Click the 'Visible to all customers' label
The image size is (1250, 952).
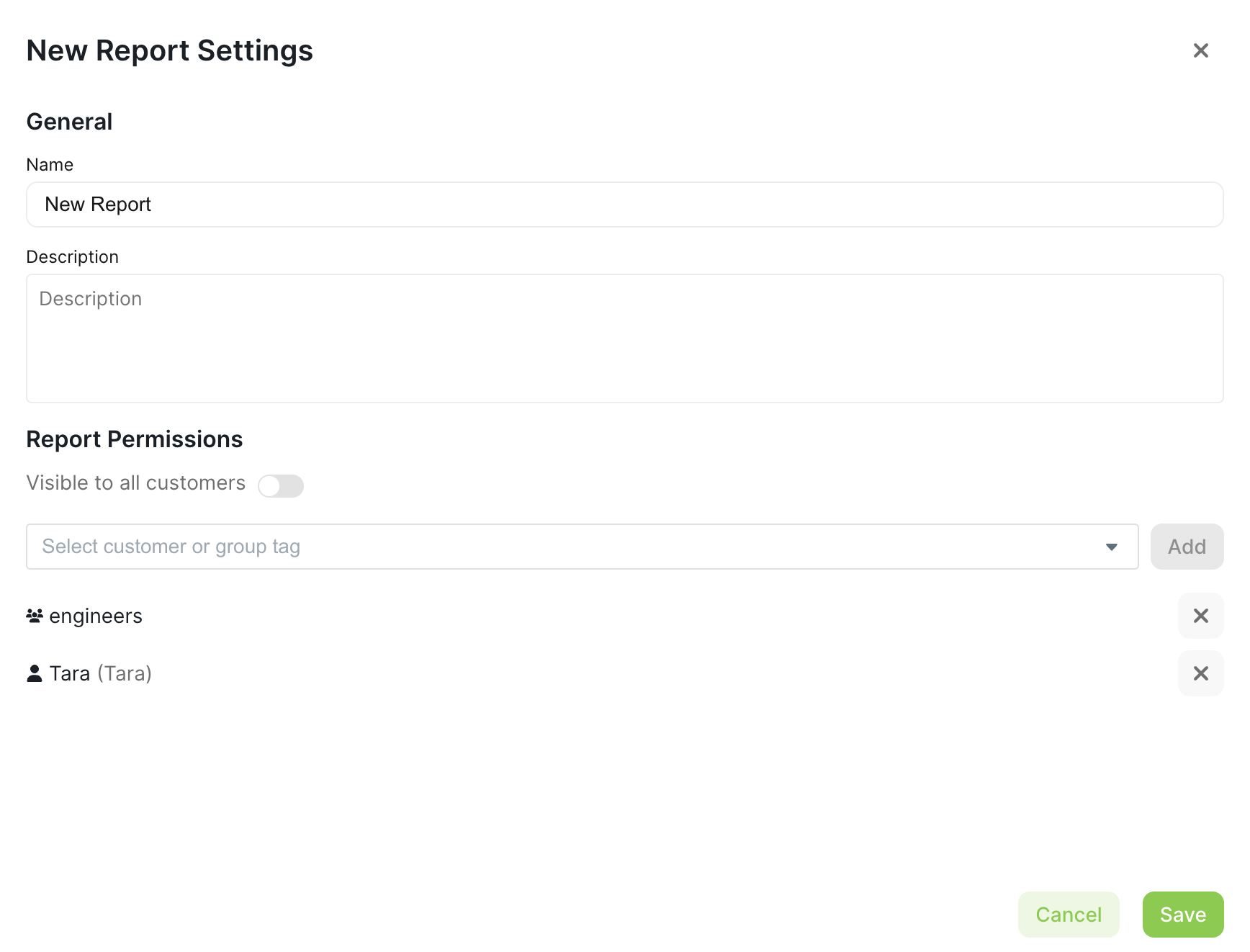135,482
